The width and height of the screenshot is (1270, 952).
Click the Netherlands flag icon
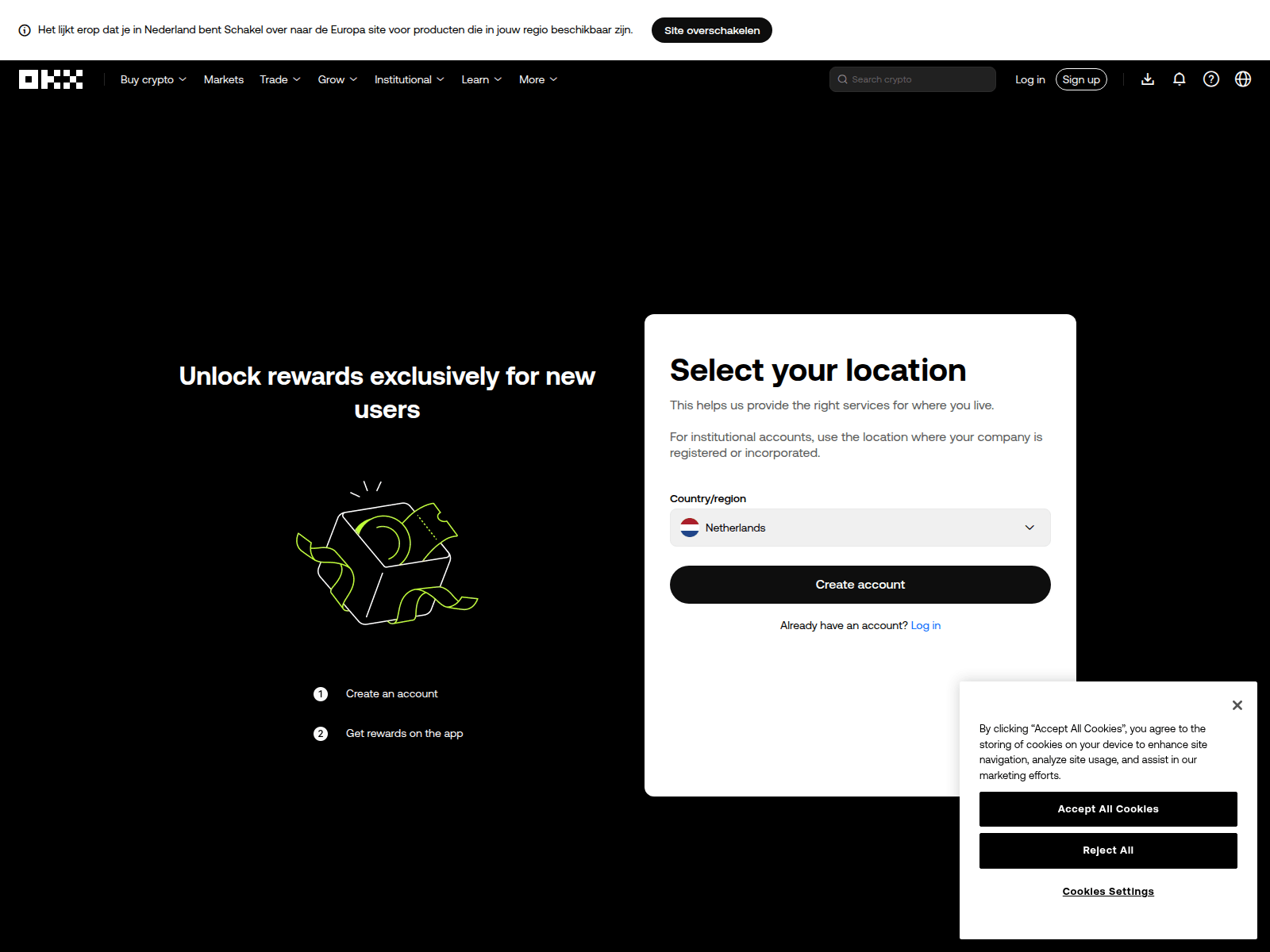pos(690,528)
